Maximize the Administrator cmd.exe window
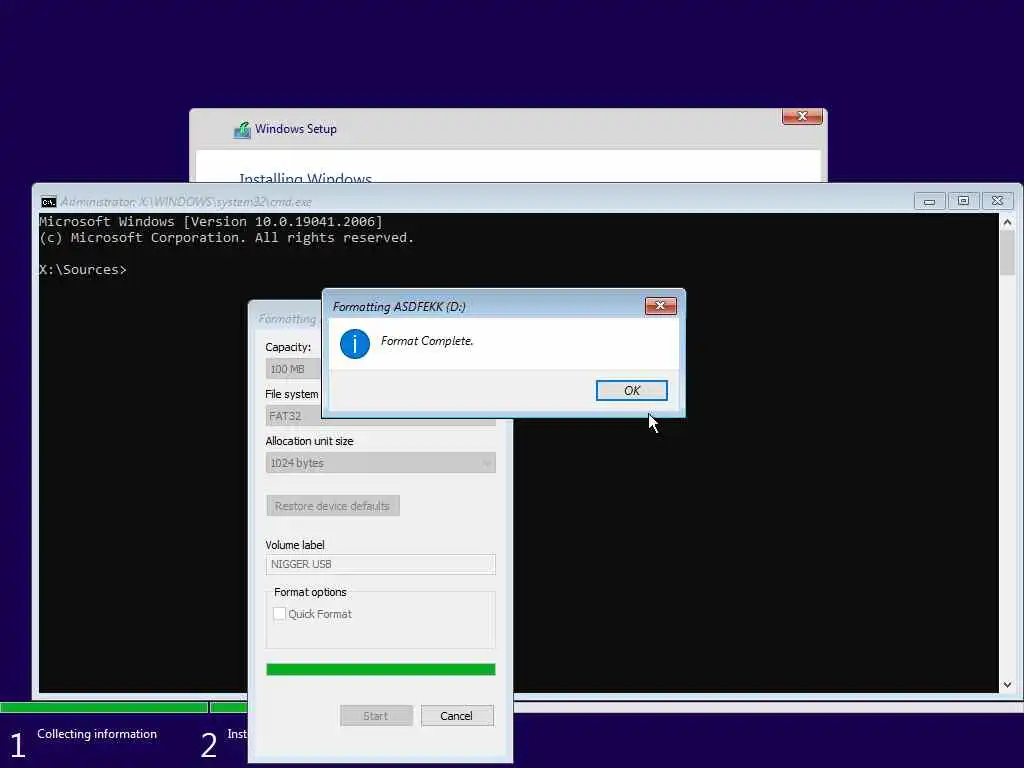This screenshot has width=1024, height=768. (963, 201)
